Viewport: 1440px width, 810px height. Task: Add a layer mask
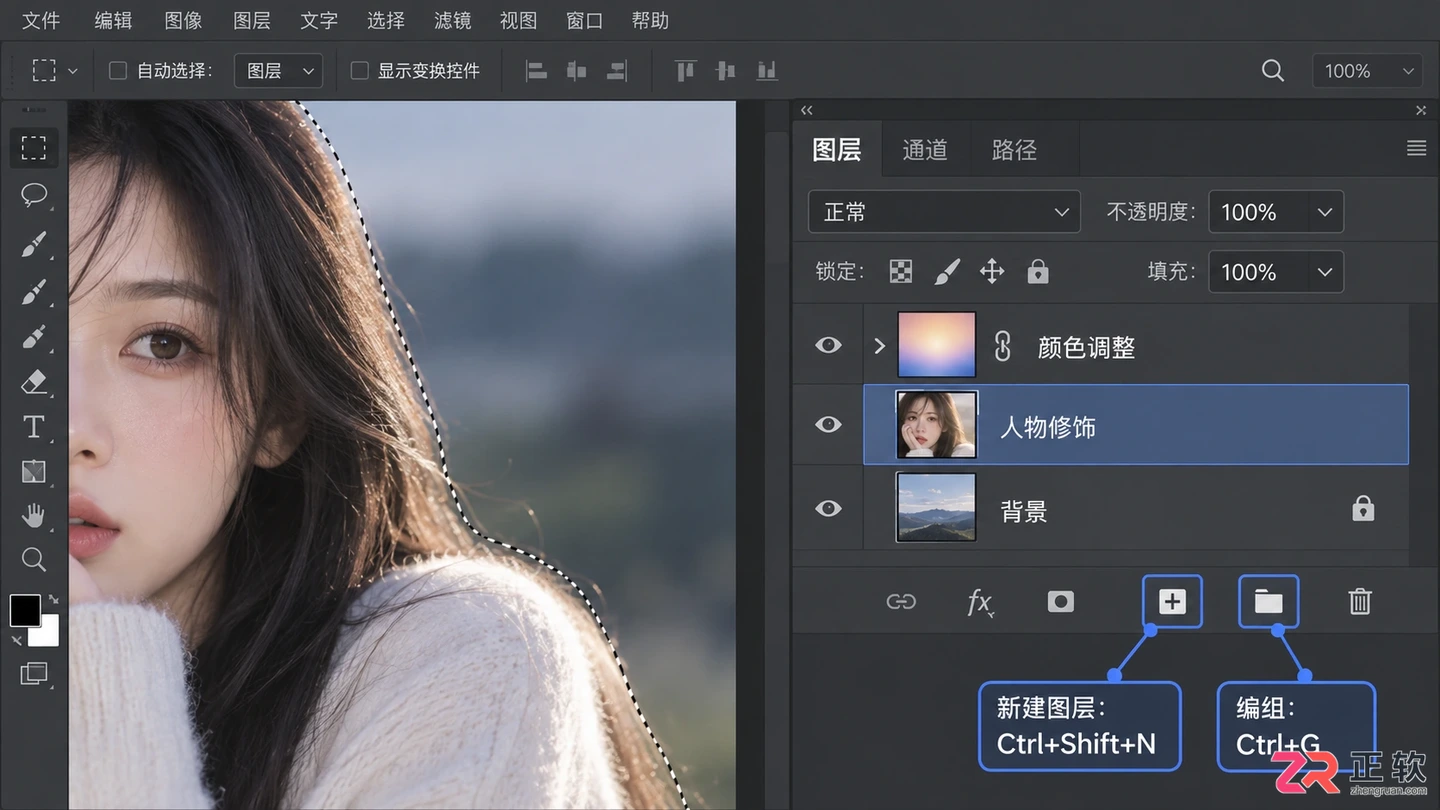[x=1061, y=602]
